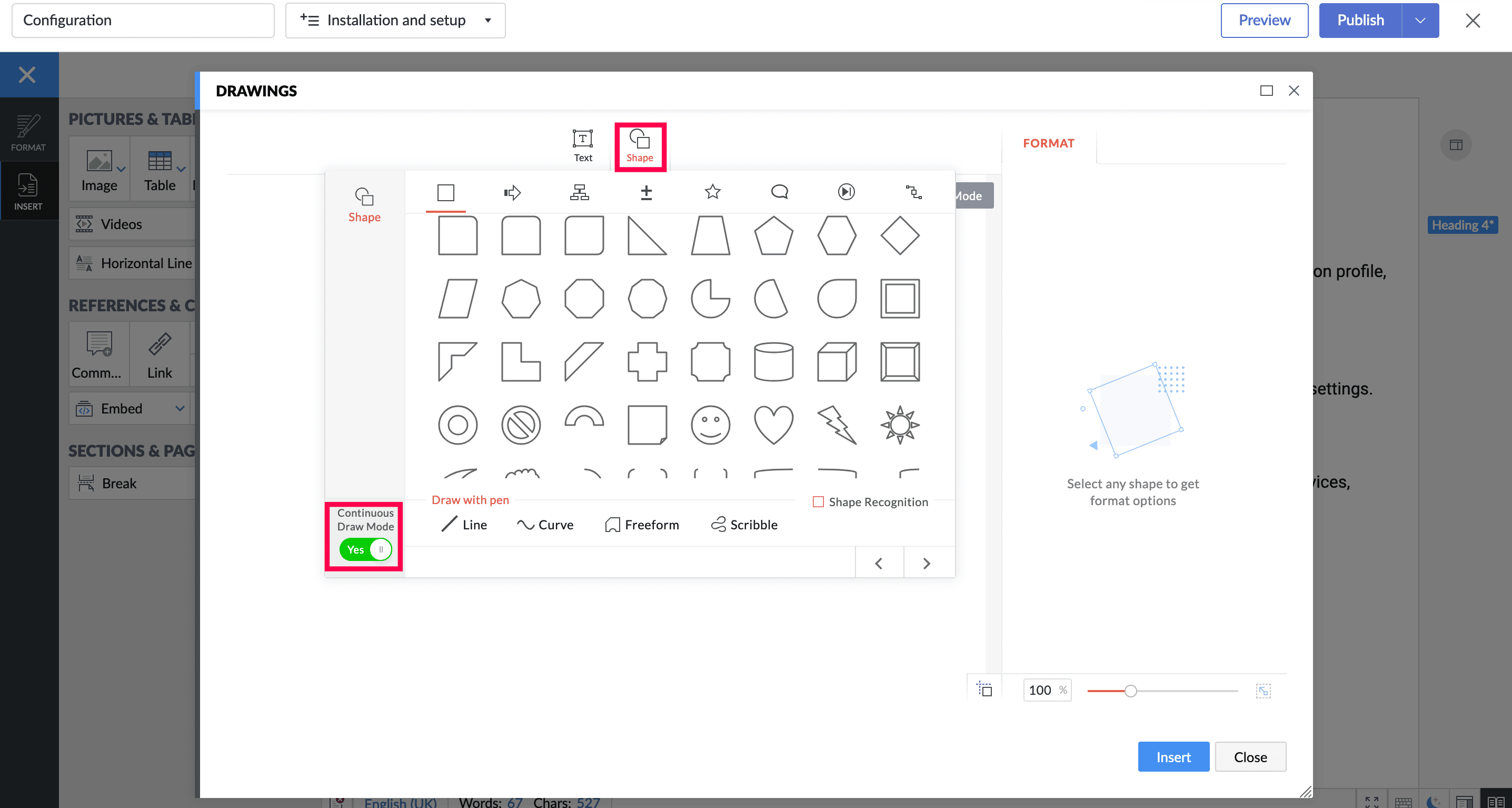Image resolution: width=1512 pixels, height=808 pixels.
Task: Pick the smiley face shape
Action: click(x=710, y=425)
